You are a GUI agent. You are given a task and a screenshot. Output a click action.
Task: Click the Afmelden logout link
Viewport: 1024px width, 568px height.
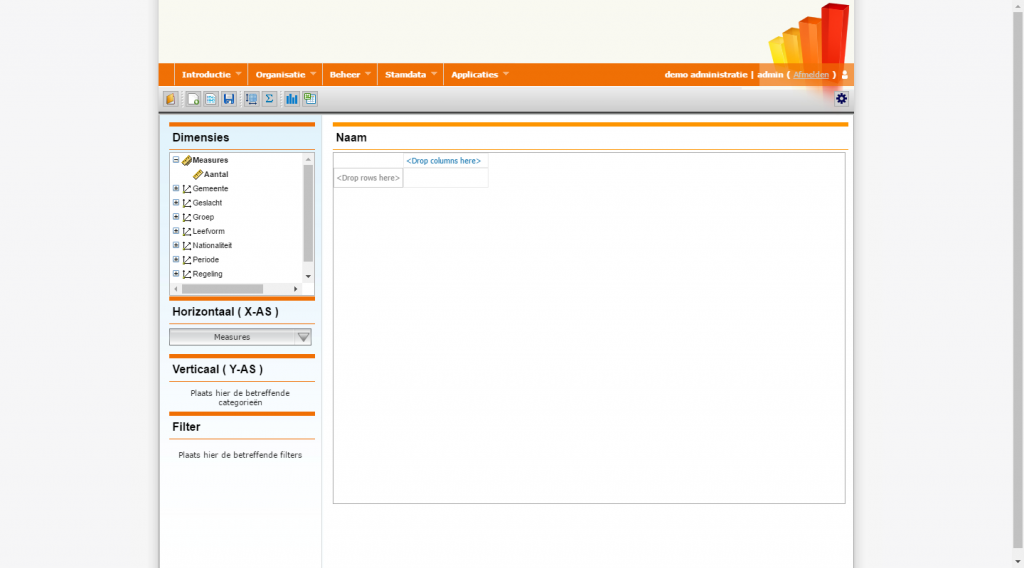pyautogui.click(x=811, y=75)
